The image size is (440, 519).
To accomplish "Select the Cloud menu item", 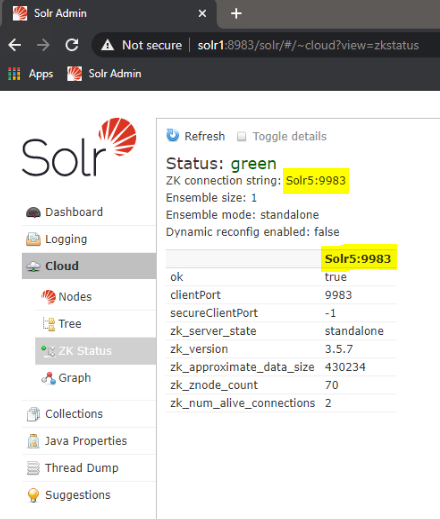I will tap(89, 266).
